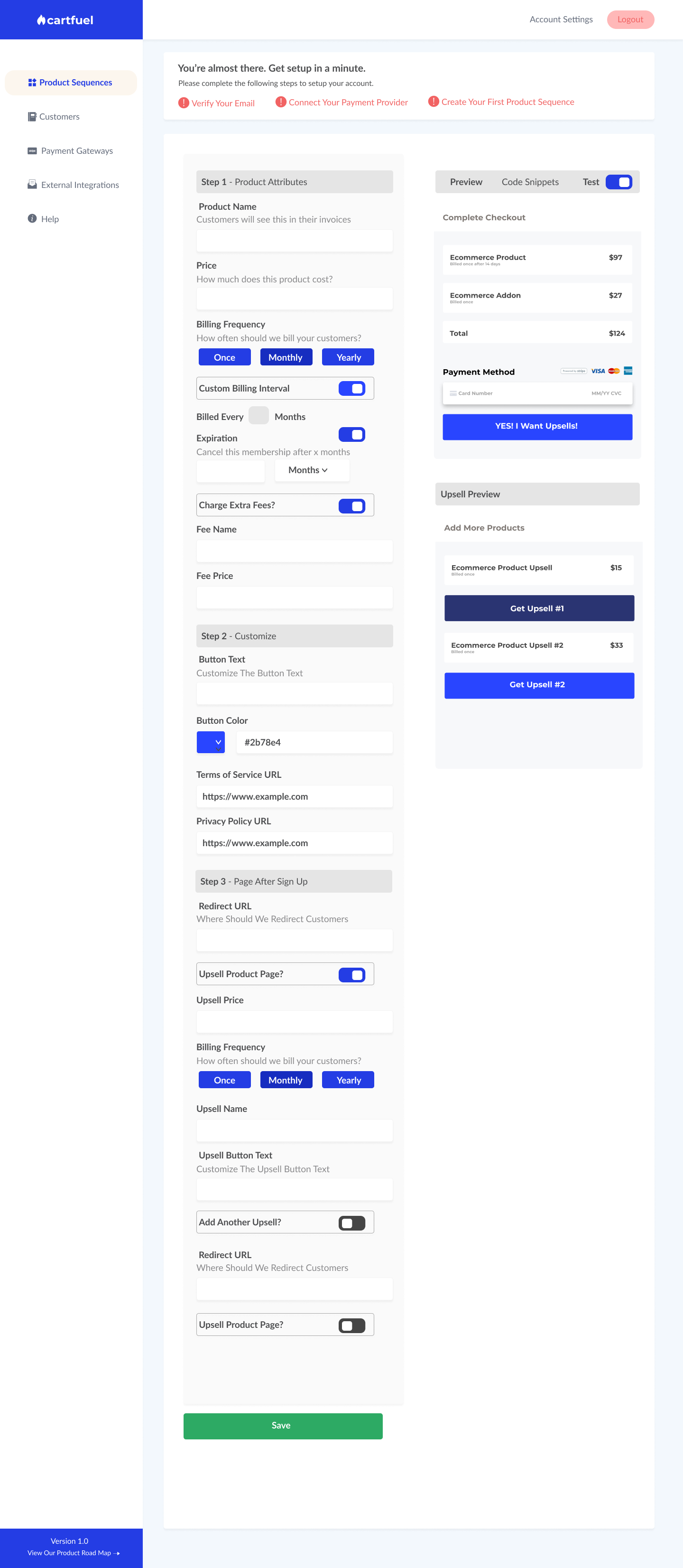Toggle the Custom Billing Interval switch
The height and width of the screenshot is (1568, 683).
click(x=351, y=388)
